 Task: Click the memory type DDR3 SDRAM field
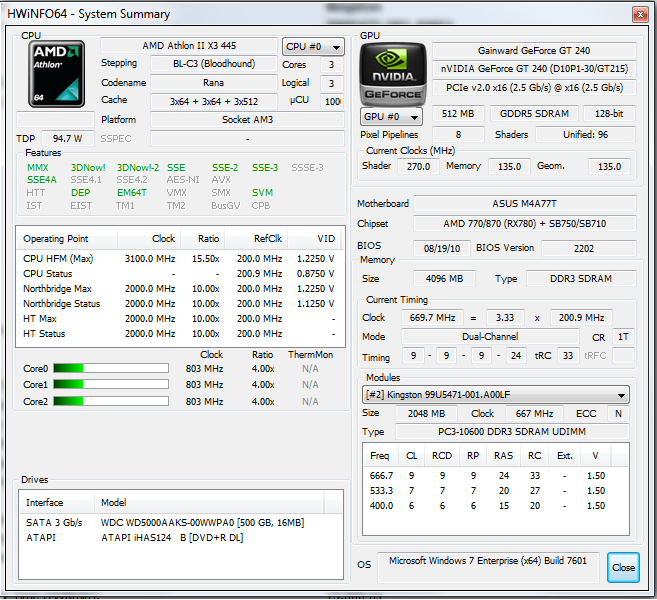[x=581, y=279]
